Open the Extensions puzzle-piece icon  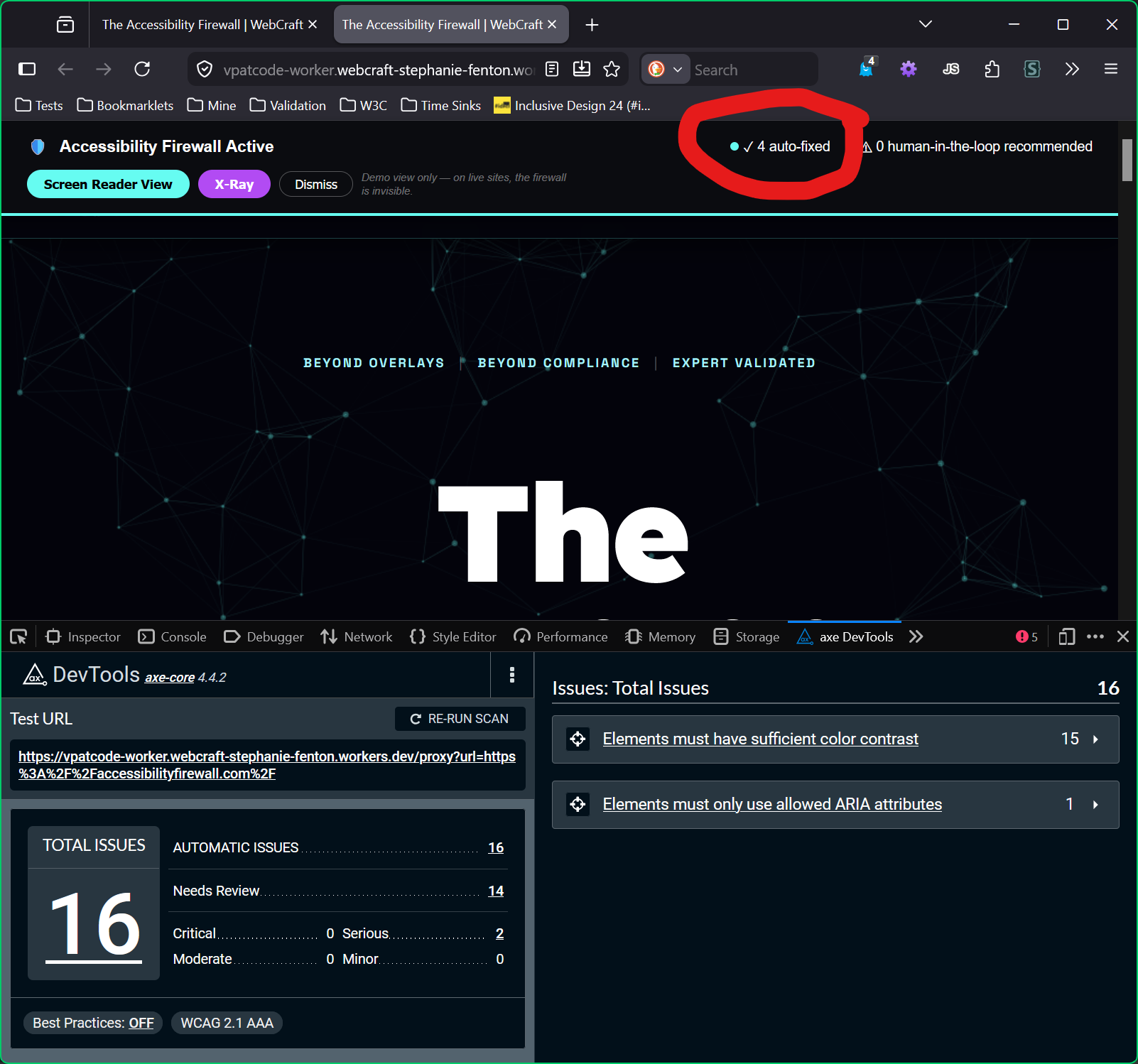[992, 69]
